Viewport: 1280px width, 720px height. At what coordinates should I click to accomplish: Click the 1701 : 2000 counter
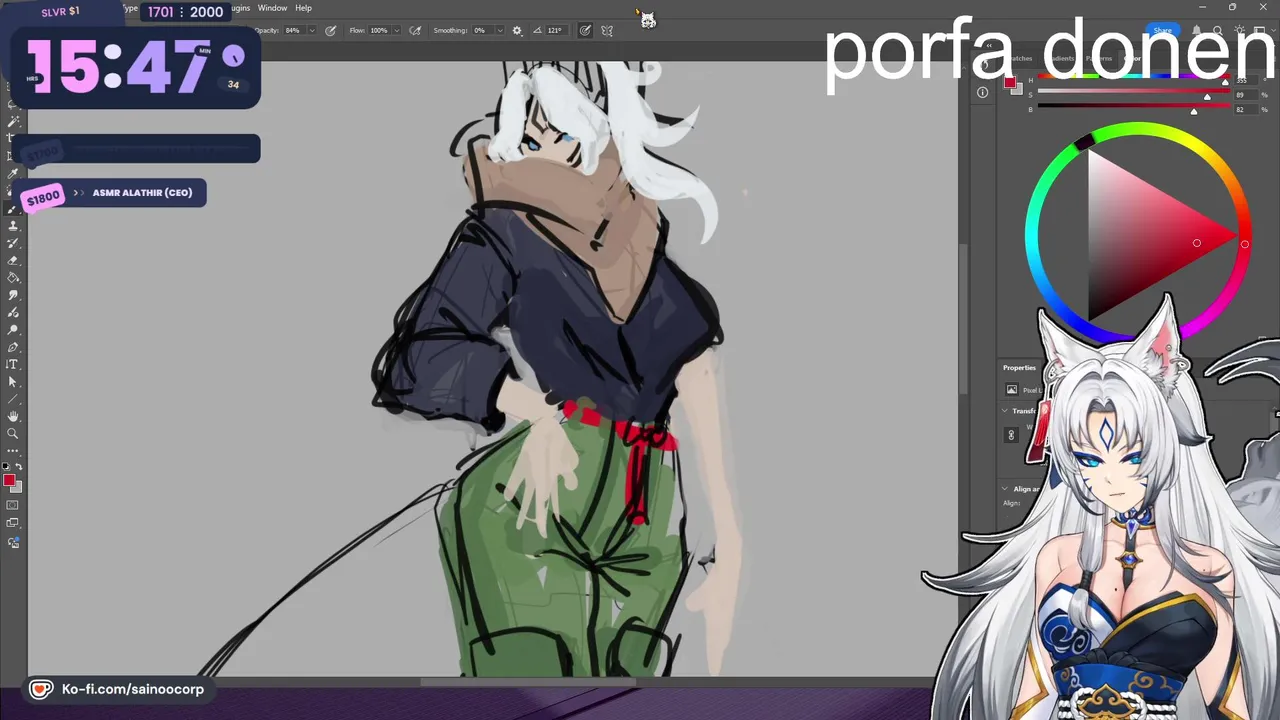pos(185,12)
